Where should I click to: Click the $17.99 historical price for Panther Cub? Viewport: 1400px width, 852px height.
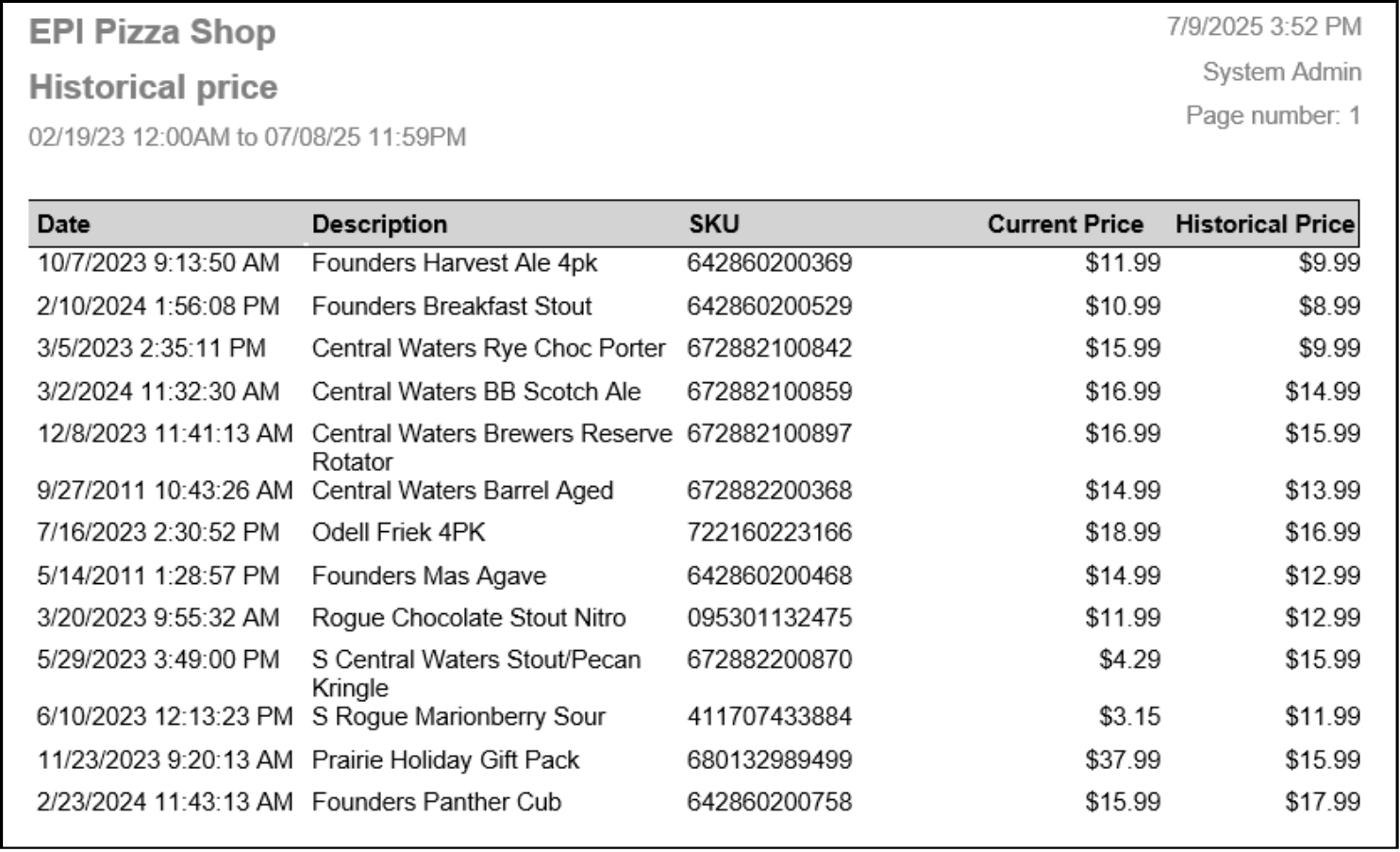click(x=1322, y=802)
